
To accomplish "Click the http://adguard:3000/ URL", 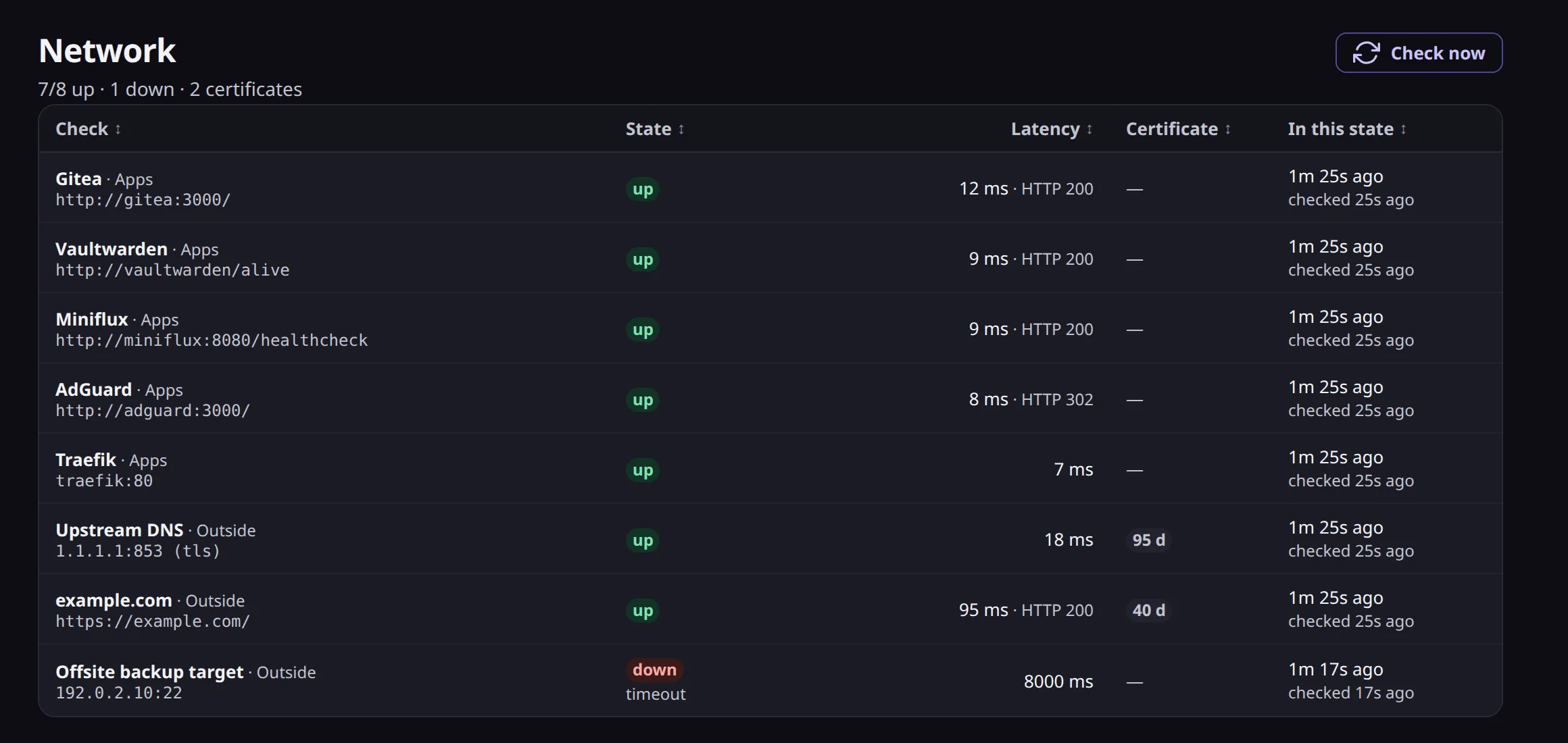I will click(153, 411).
